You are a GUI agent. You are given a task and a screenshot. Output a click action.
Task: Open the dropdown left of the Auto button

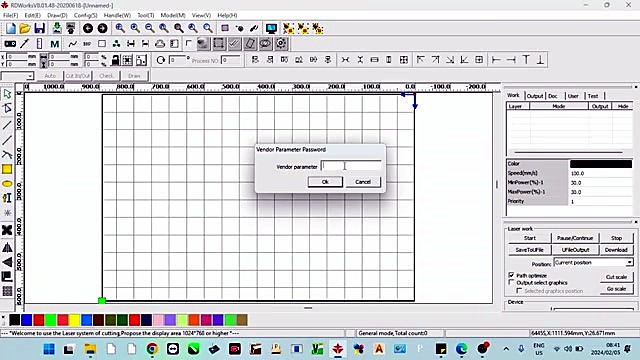click(30, 76)
